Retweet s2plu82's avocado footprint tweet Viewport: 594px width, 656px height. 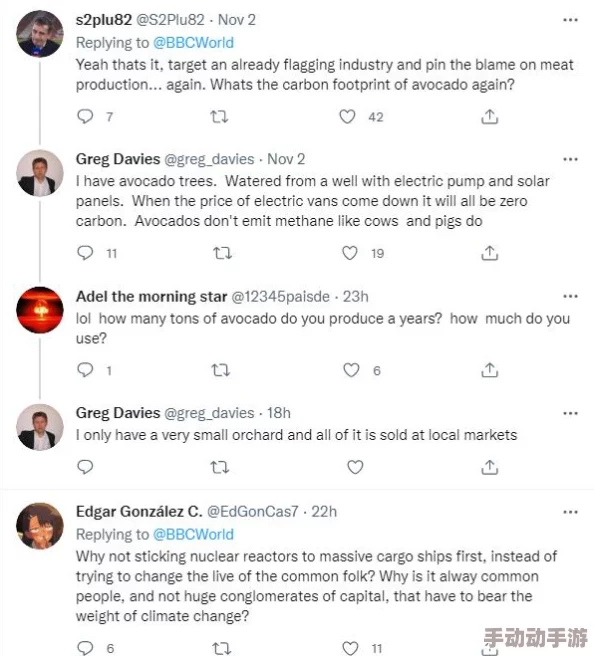tap(219, 116)
